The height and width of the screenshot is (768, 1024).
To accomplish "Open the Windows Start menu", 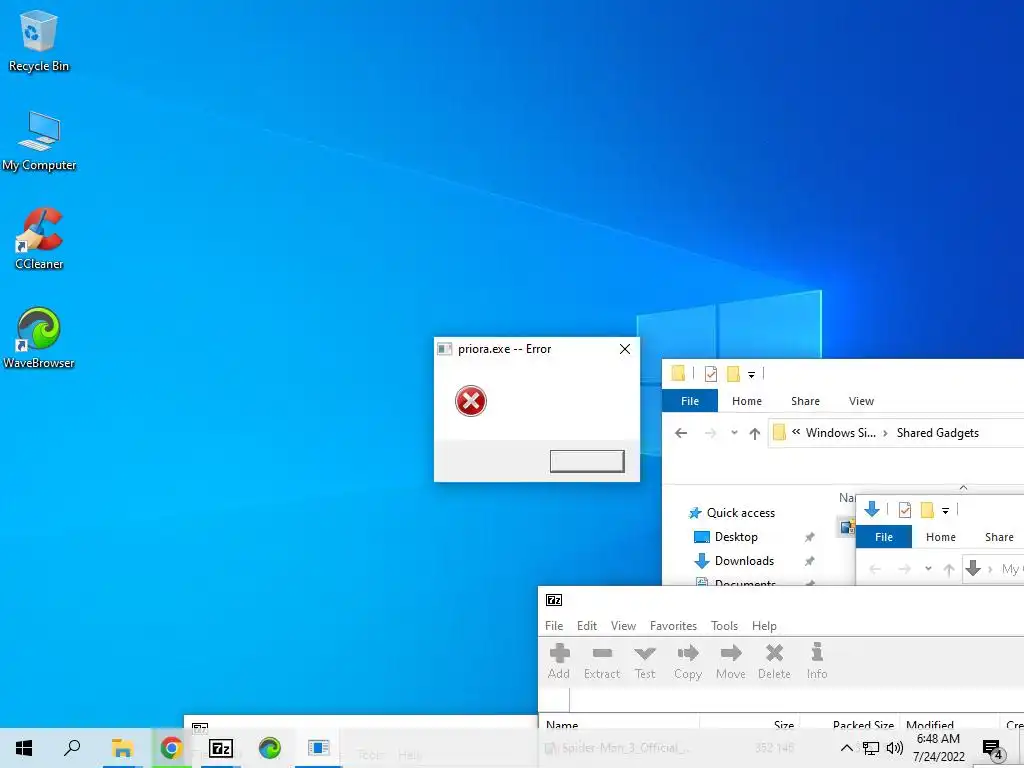I will 24,748.
